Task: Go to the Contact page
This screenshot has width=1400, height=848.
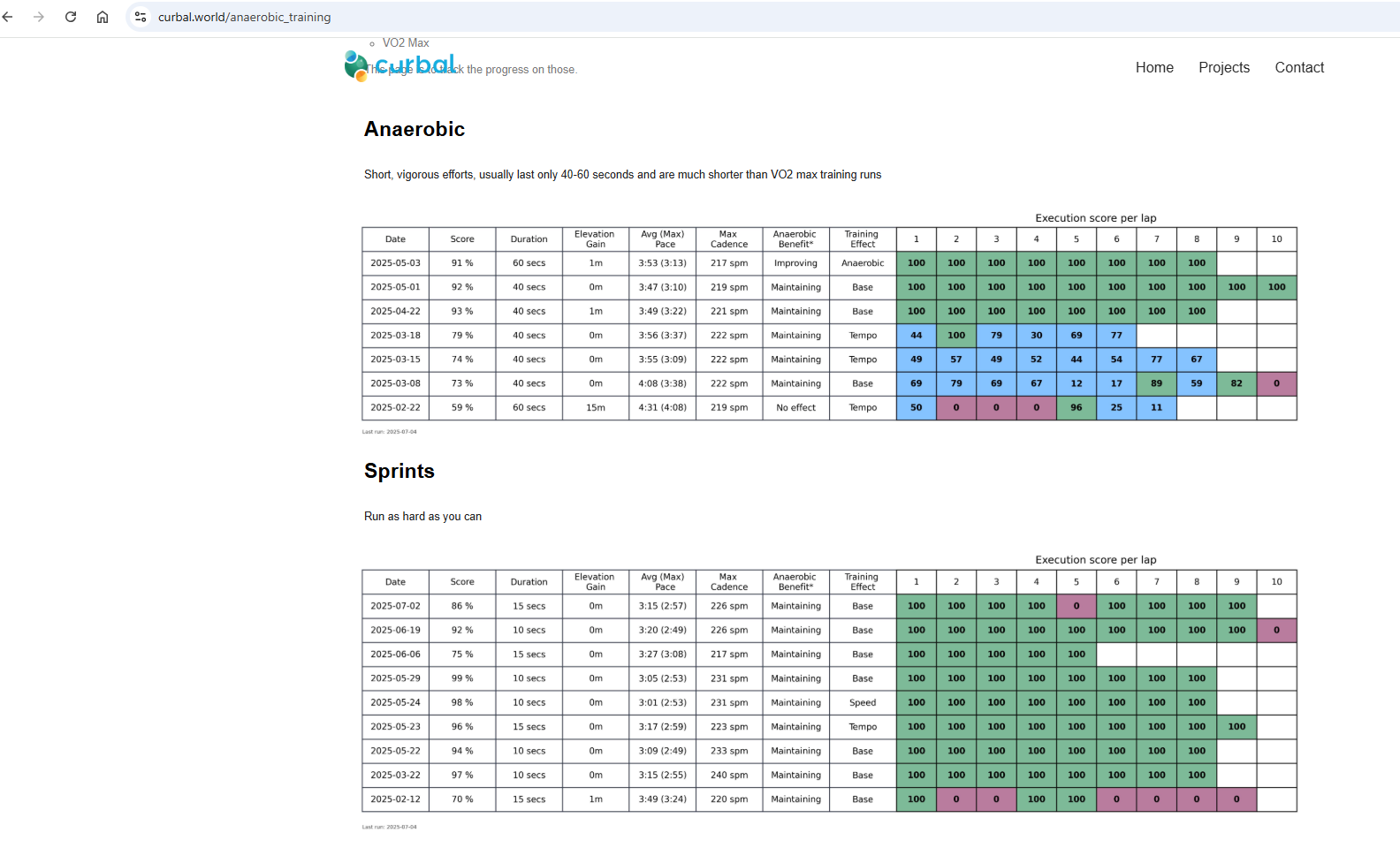Action: tap(1298, 68)
